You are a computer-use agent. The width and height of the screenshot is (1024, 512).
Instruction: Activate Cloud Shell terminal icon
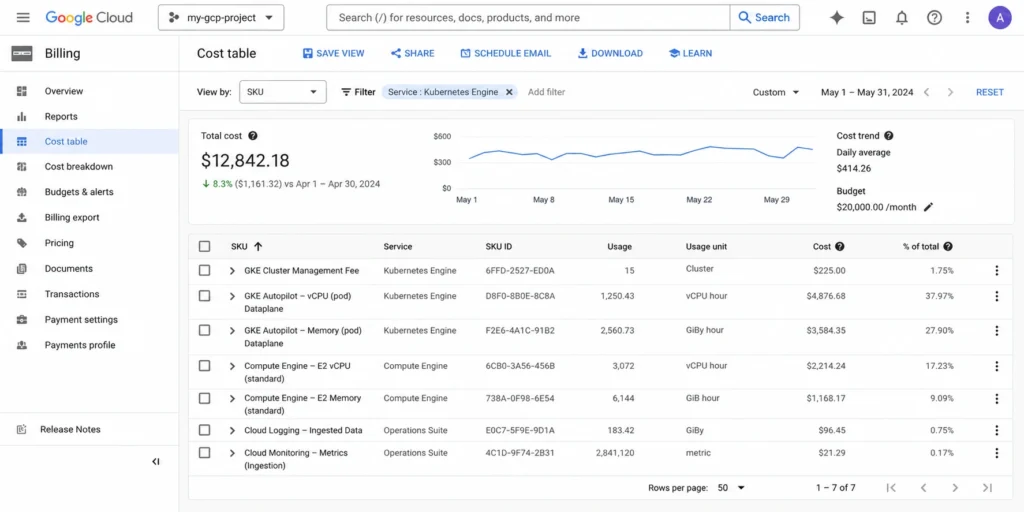click(x=869, y=18)
